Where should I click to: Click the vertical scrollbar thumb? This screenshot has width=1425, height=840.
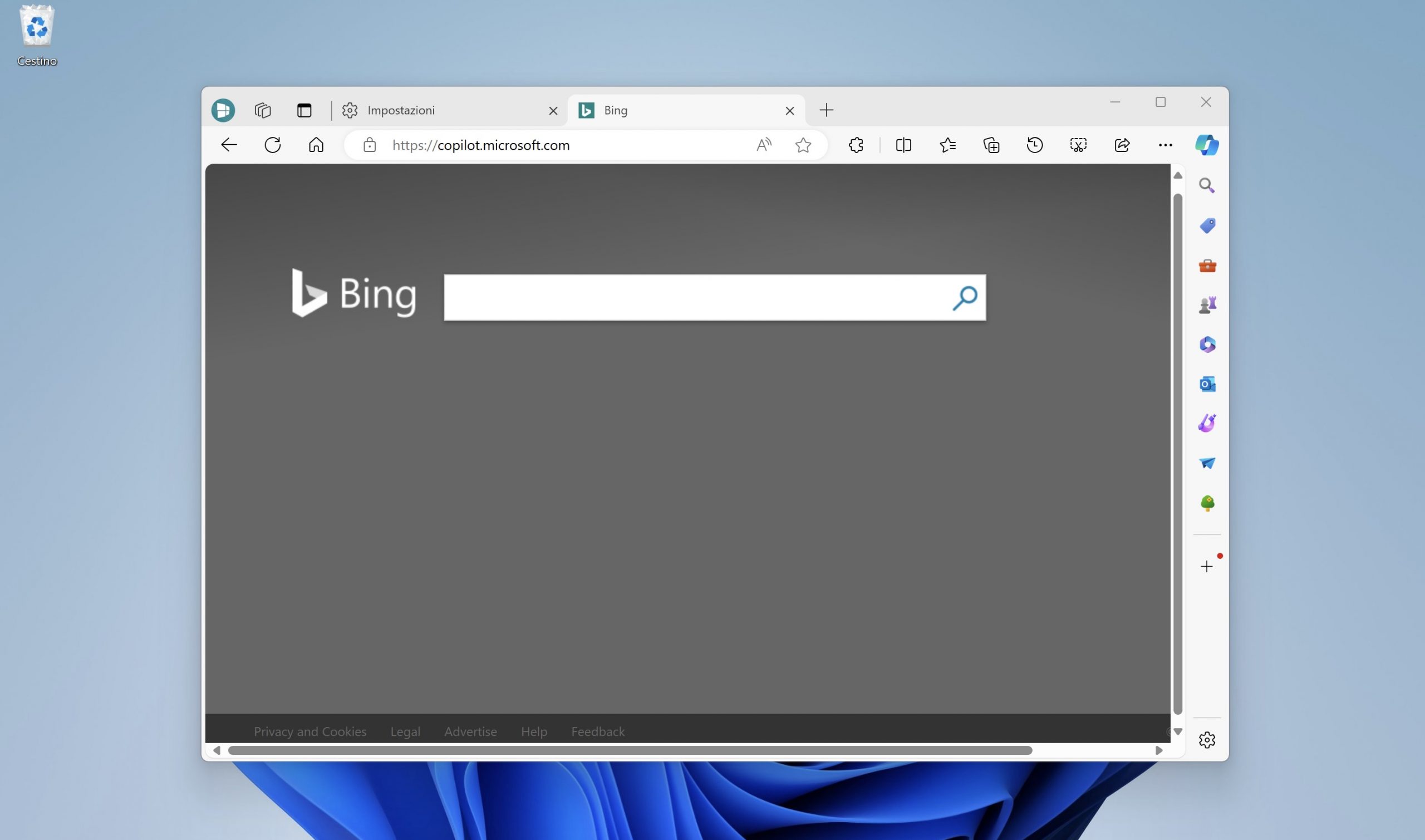[1178, 454]
